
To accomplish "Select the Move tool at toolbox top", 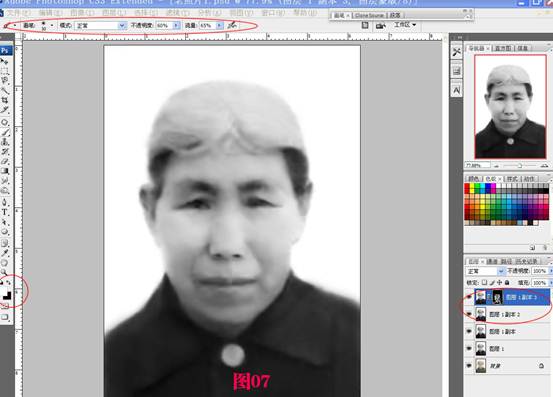I will coord(5,62).
